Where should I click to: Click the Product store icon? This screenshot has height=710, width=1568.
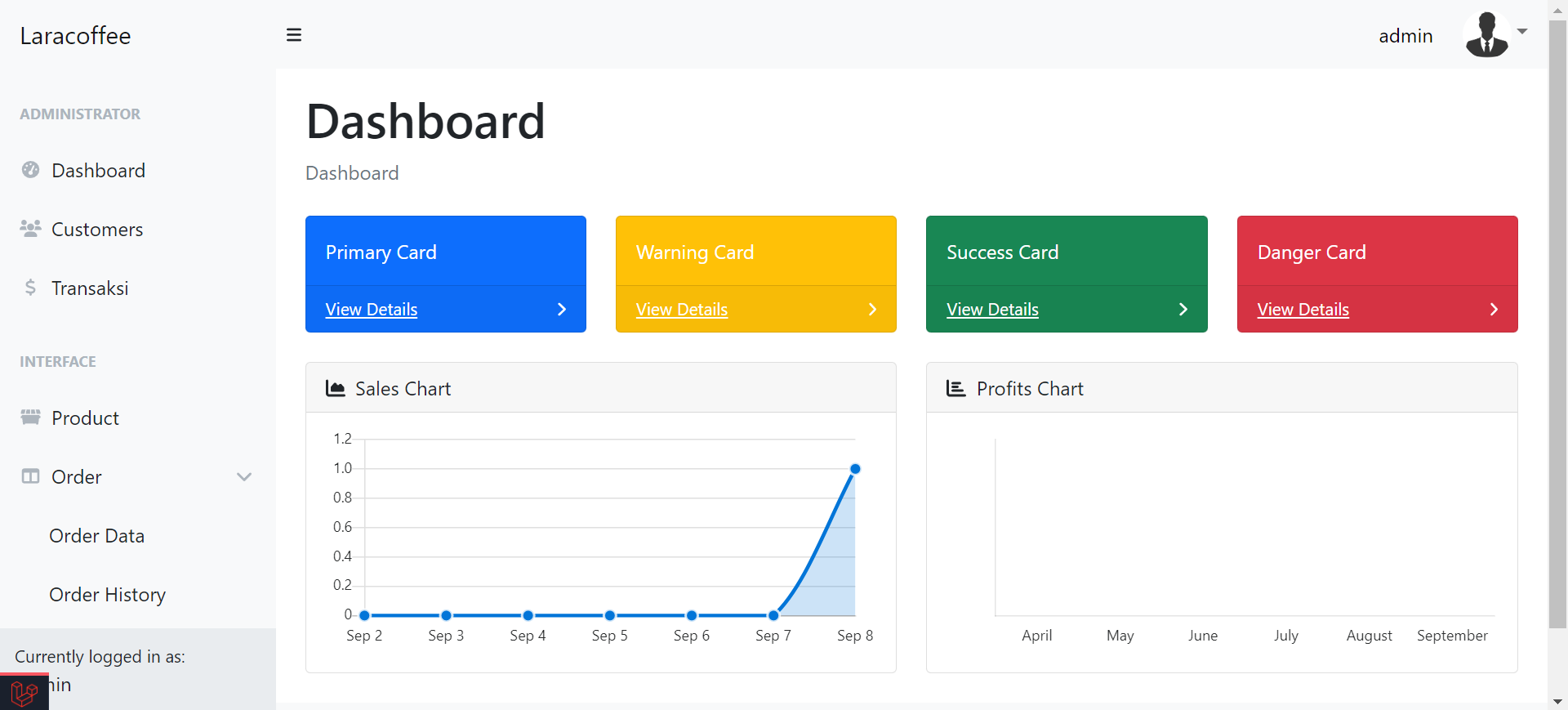[31, 418]
